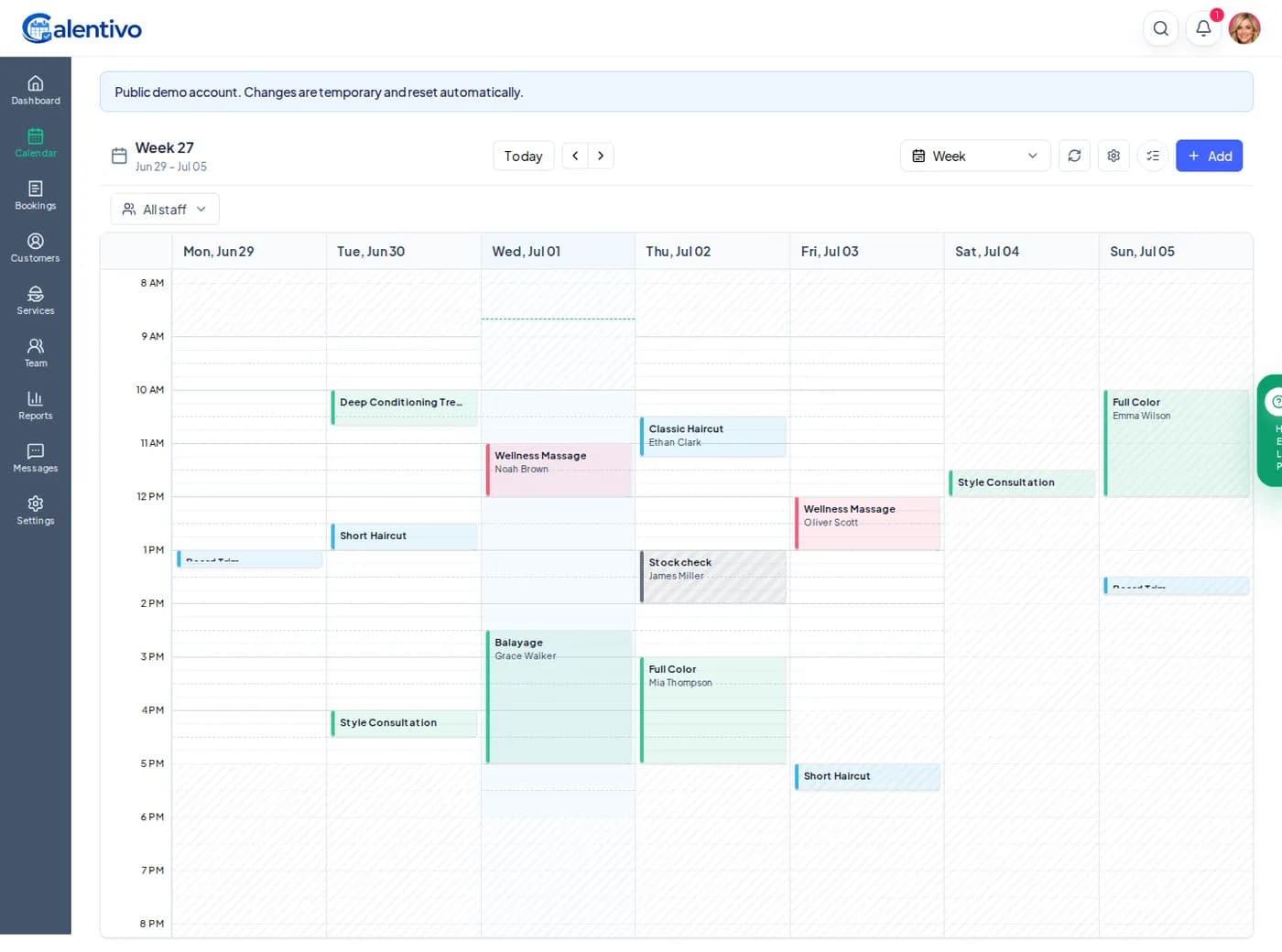
Task: Open the checklist view icon
Action: point(1153,156)
